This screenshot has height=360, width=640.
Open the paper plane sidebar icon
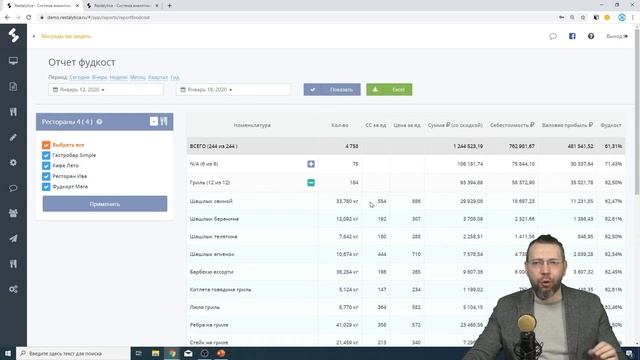(x=13, y=238)
